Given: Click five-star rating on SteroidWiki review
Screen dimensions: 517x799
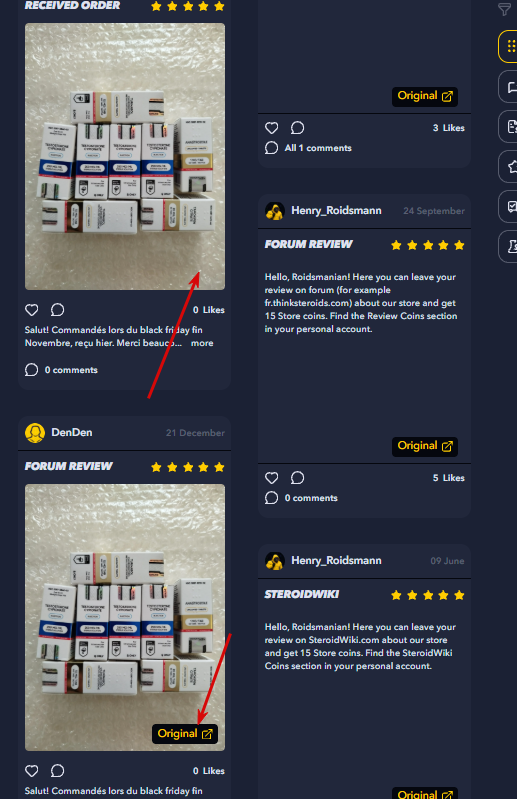Looking at the screenshot, I should (x=428, y=595).
